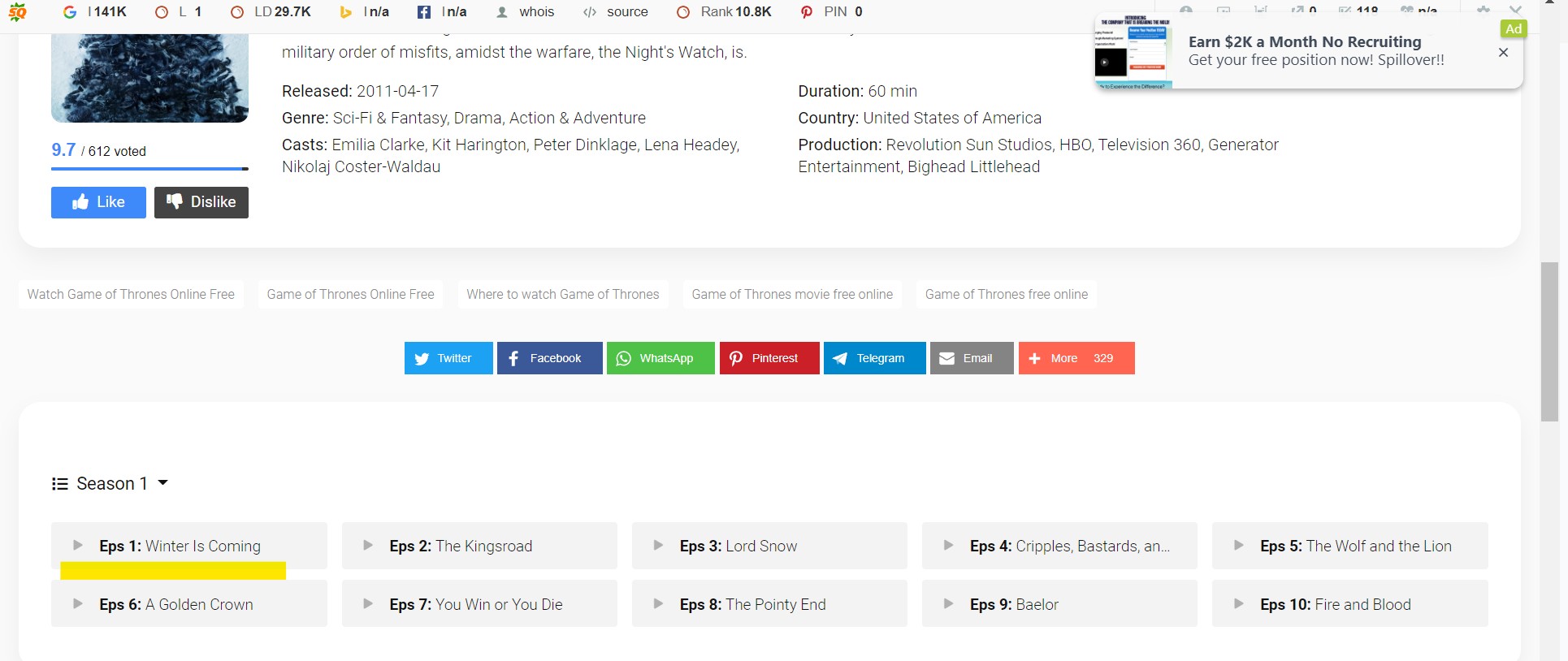Open the Google index 141K parameter

95,11
